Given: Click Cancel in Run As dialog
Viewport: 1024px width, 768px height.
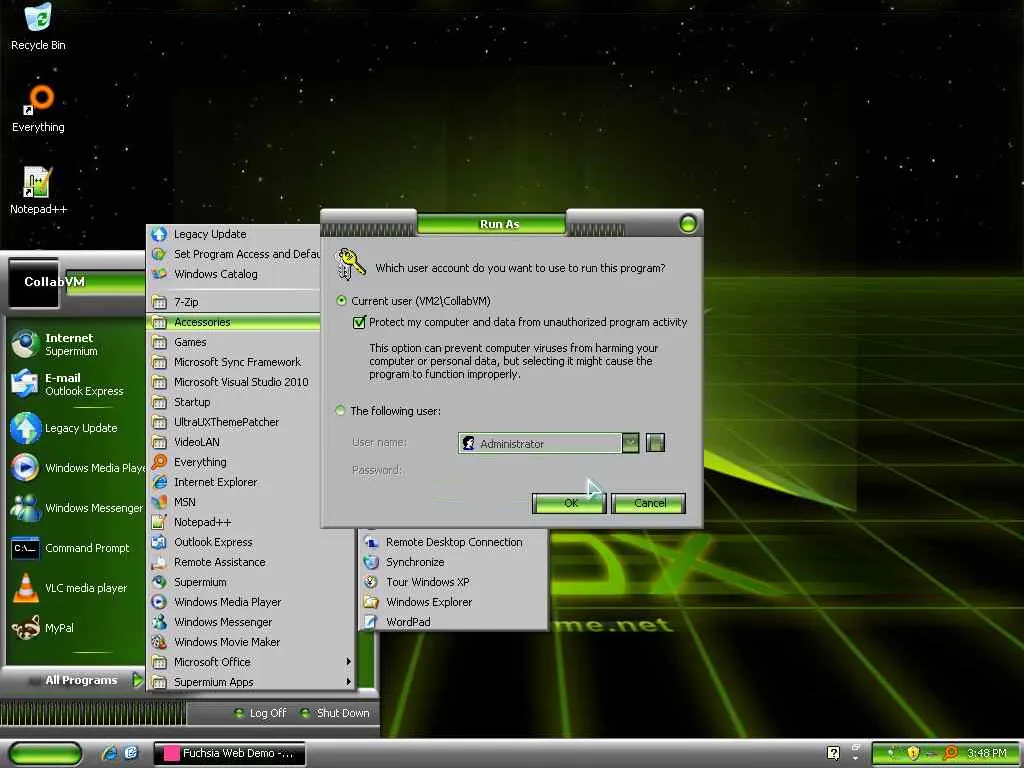Looking at the screenshot, I should coord(649,503).
